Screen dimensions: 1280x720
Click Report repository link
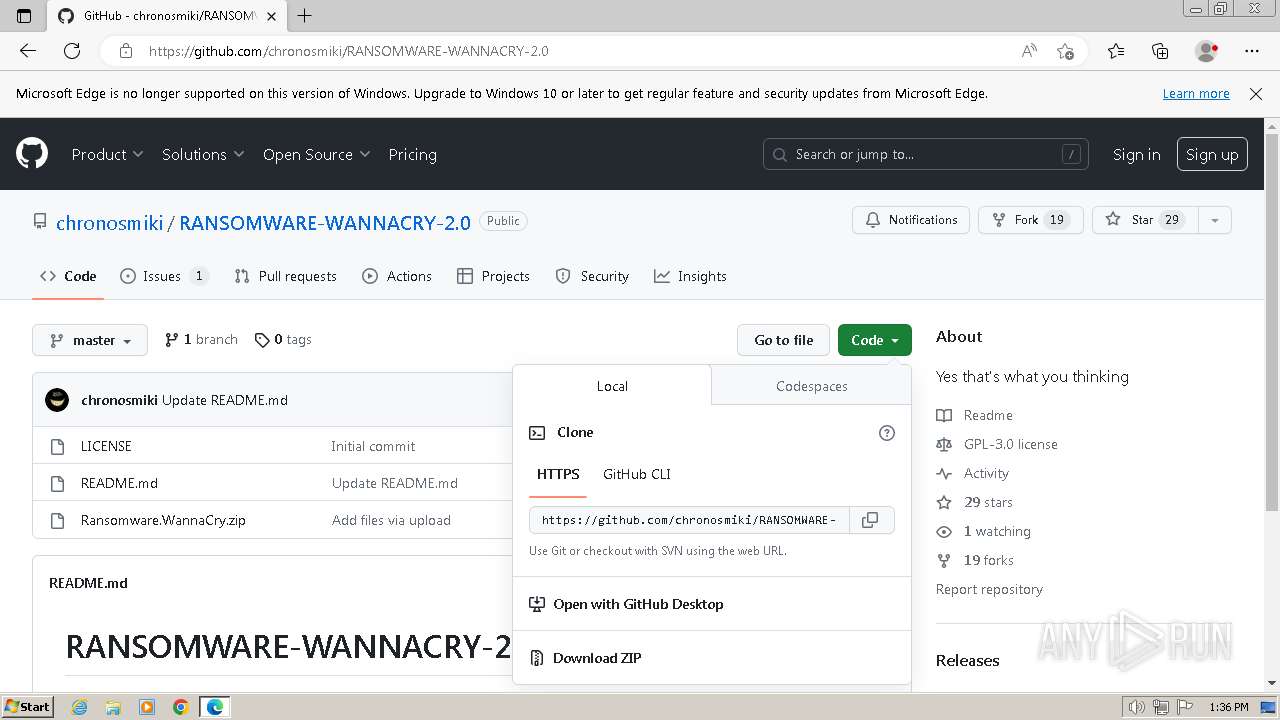tap(989, 589)
